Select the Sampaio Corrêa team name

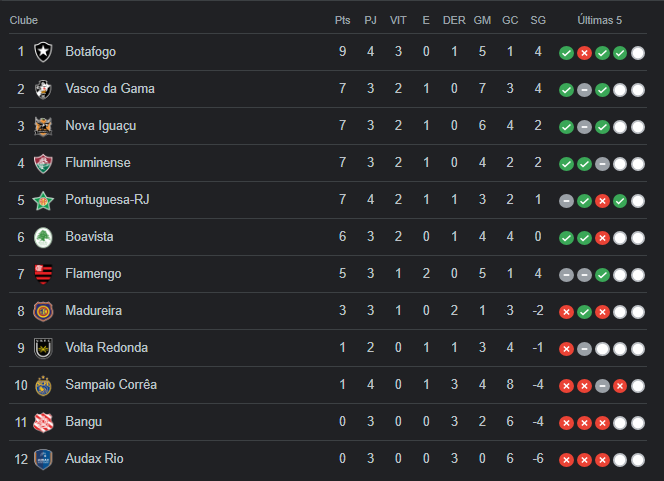click(111, 384)
